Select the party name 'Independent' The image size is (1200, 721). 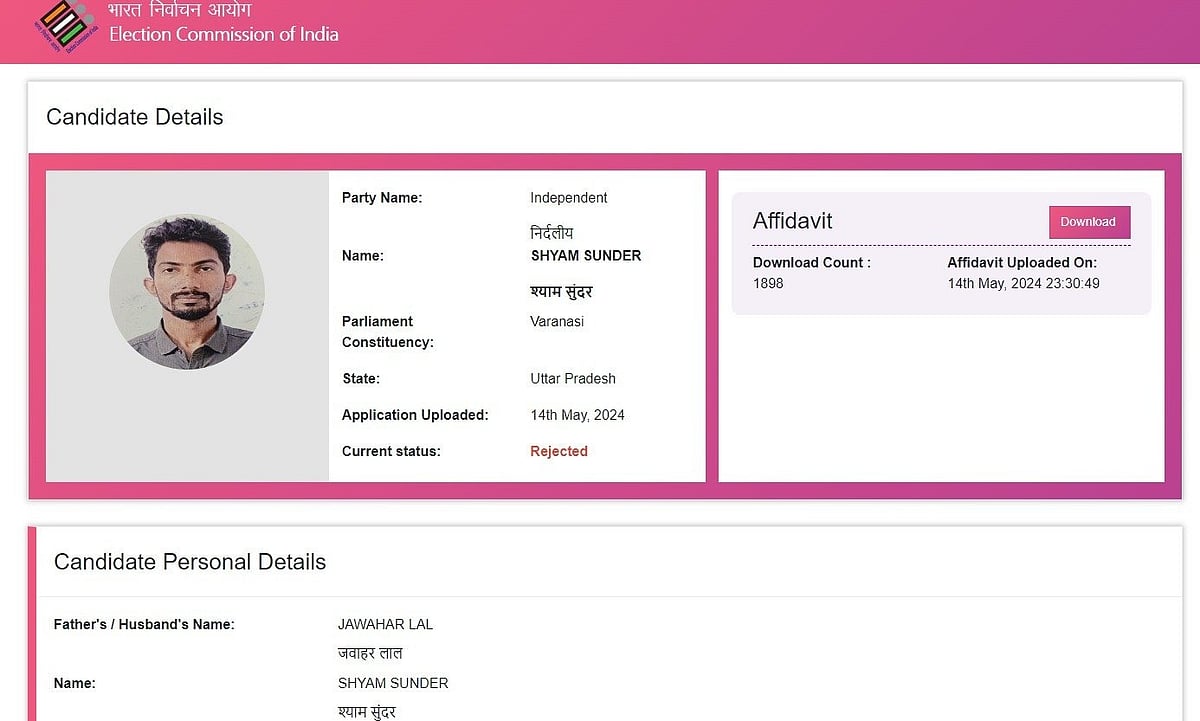point(568,198)
